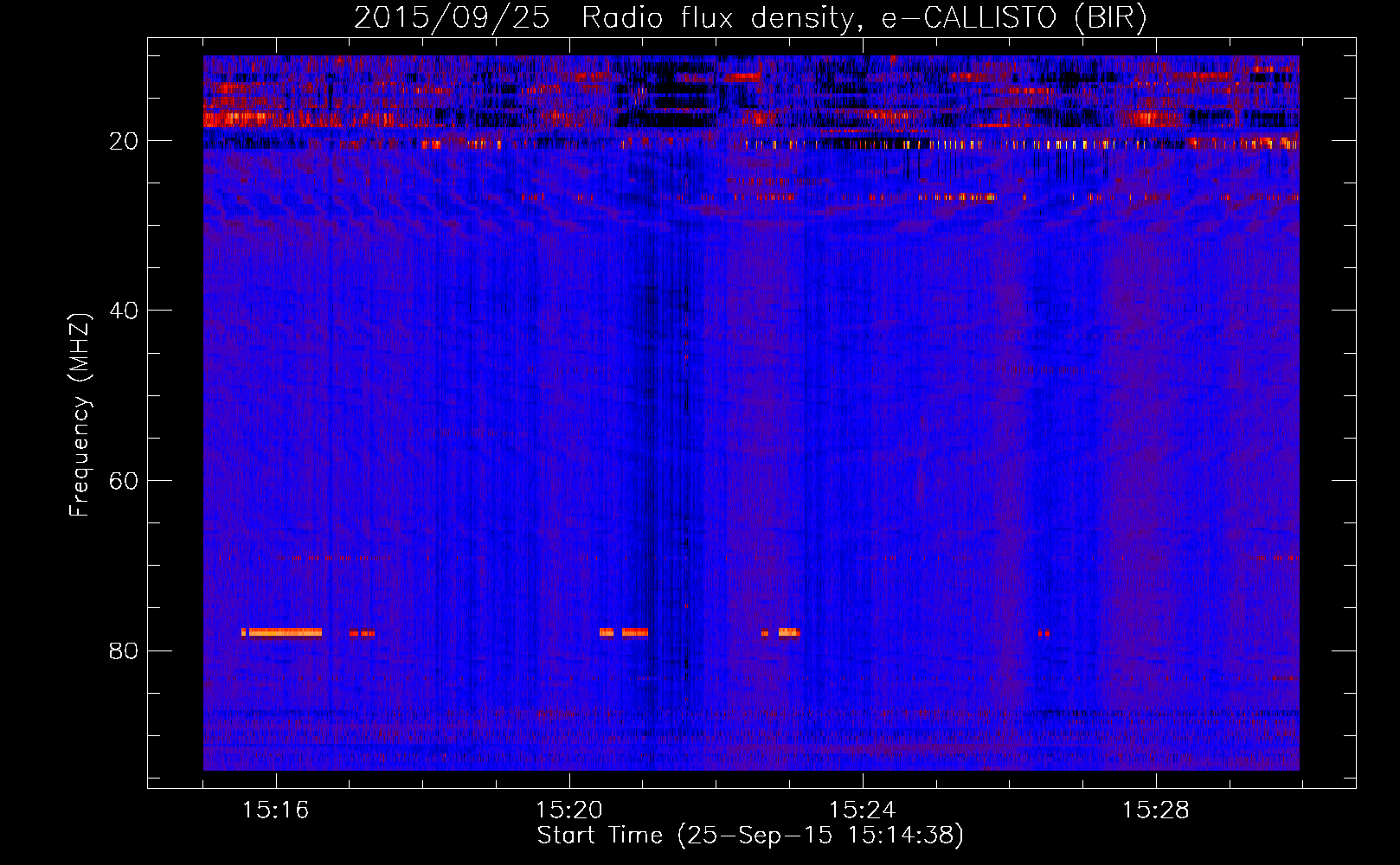Select the 80 MHz frequency tick label

tap(125, 650)
